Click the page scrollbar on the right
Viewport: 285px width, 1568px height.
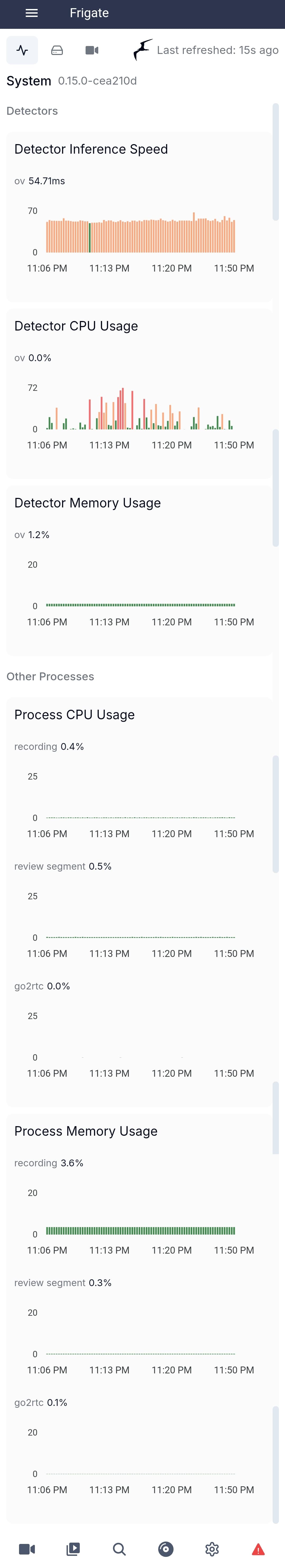coord(275,161)
